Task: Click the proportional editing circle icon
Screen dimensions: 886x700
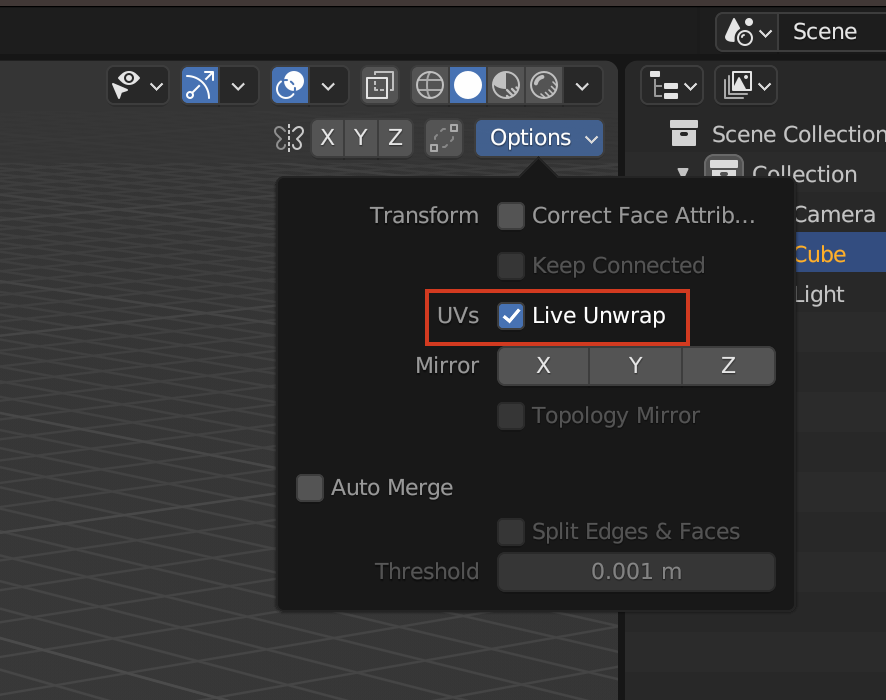Action: click(289, 85)
